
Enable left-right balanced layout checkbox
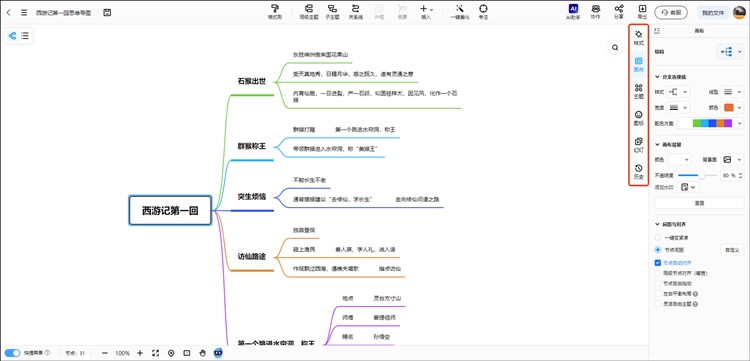pyautogui.click(x=658, y=294)
